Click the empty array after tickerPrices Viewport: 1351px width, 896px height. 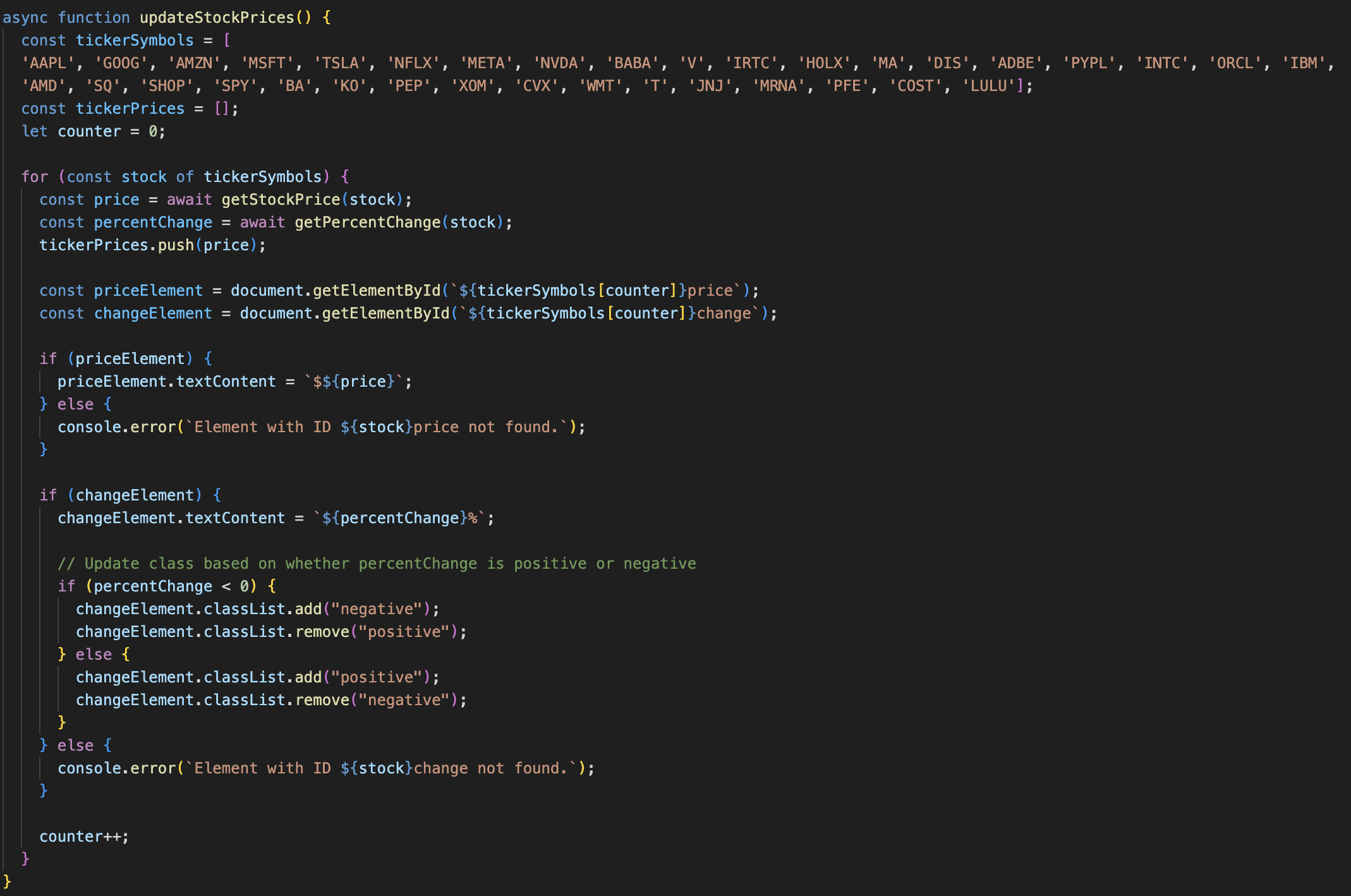click(222, 109)
